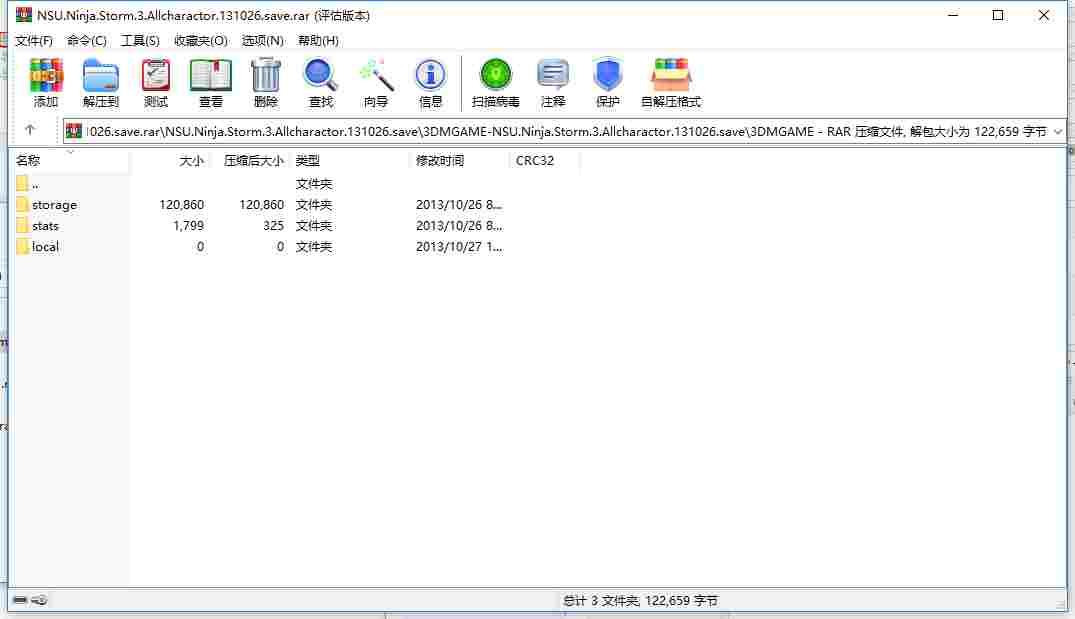Screen dimensions: 1075x619
Task: Click the Protect (保护) shield icon
Action: (607, 75)
